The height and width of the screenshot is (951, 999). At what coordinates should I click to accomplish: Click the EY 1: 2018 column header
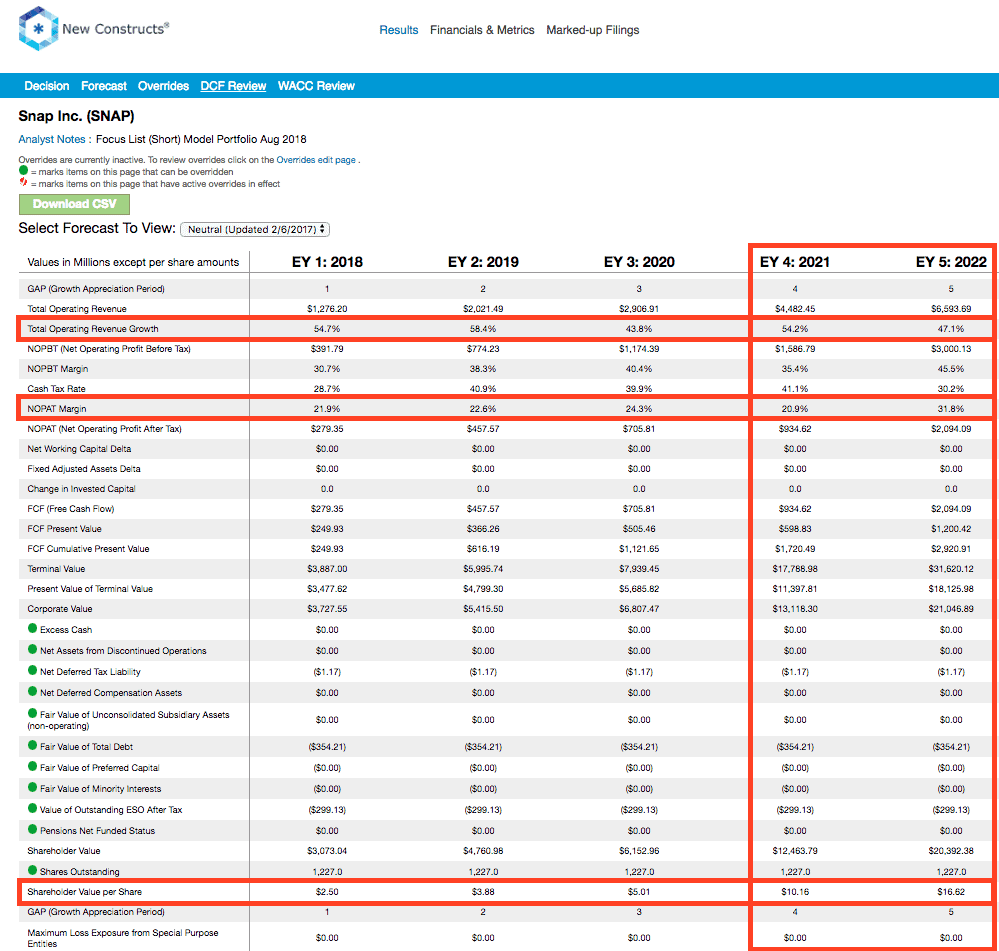click(x=327, y=262)
